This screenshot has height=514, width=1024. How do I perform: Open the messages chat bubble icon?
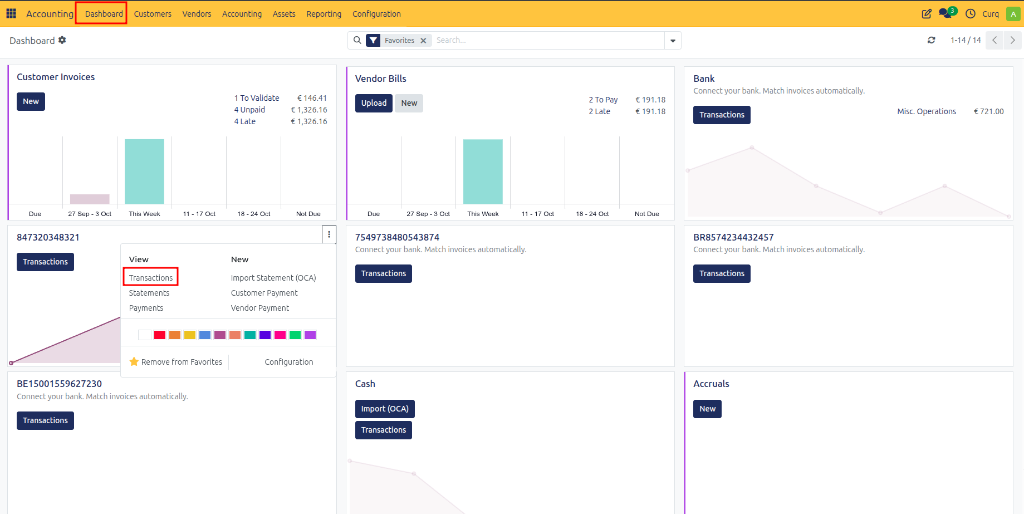945,13
